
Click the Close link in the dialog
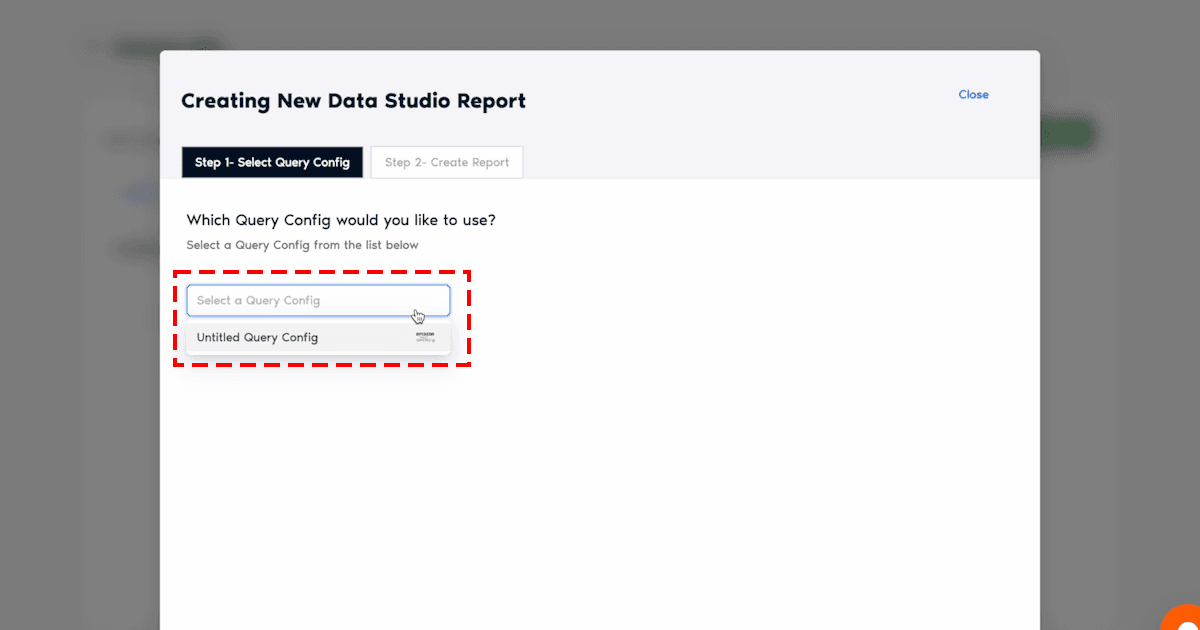[x=973, y=95]
